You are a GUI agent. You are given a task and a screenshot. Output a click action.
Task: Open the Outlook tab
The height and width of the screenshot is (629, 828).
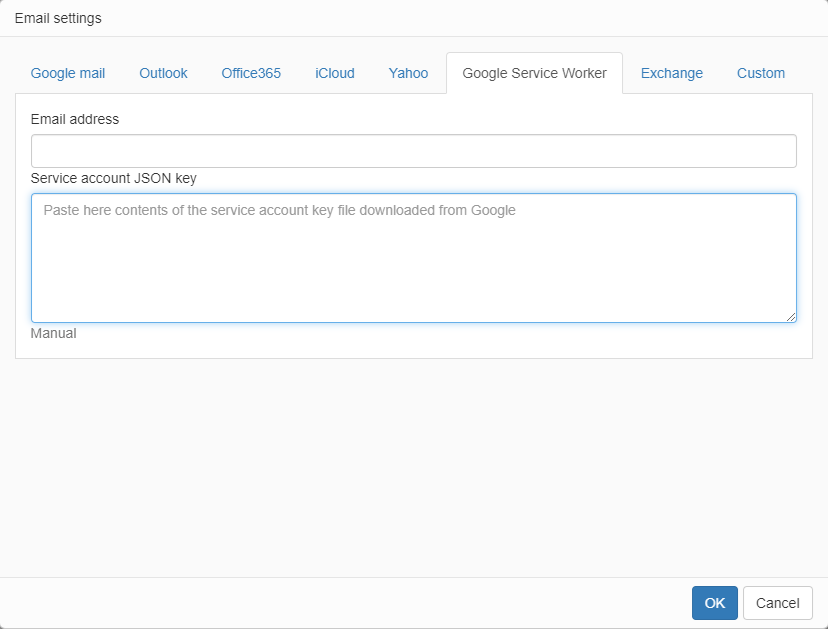pyautogui.click(x=163, y=73)
